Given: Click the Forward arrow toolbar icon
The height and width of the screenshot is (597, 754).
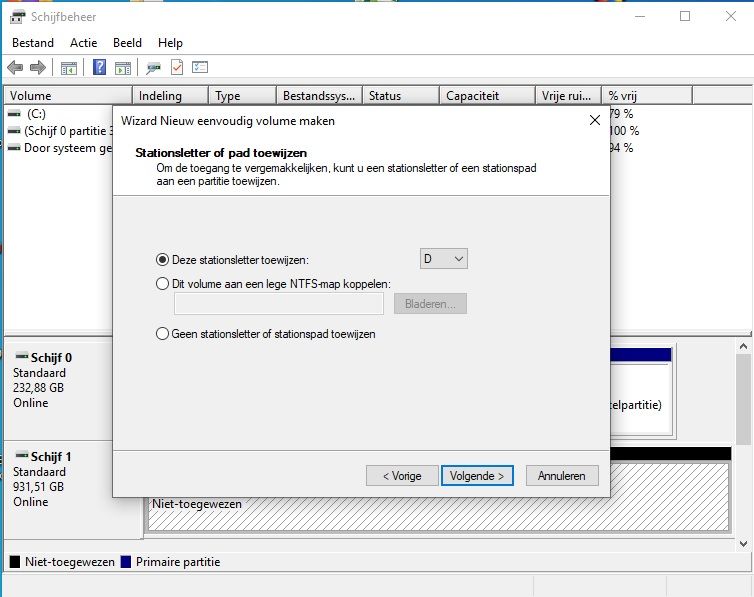Looking at the screenshot, I should [38, 67].
